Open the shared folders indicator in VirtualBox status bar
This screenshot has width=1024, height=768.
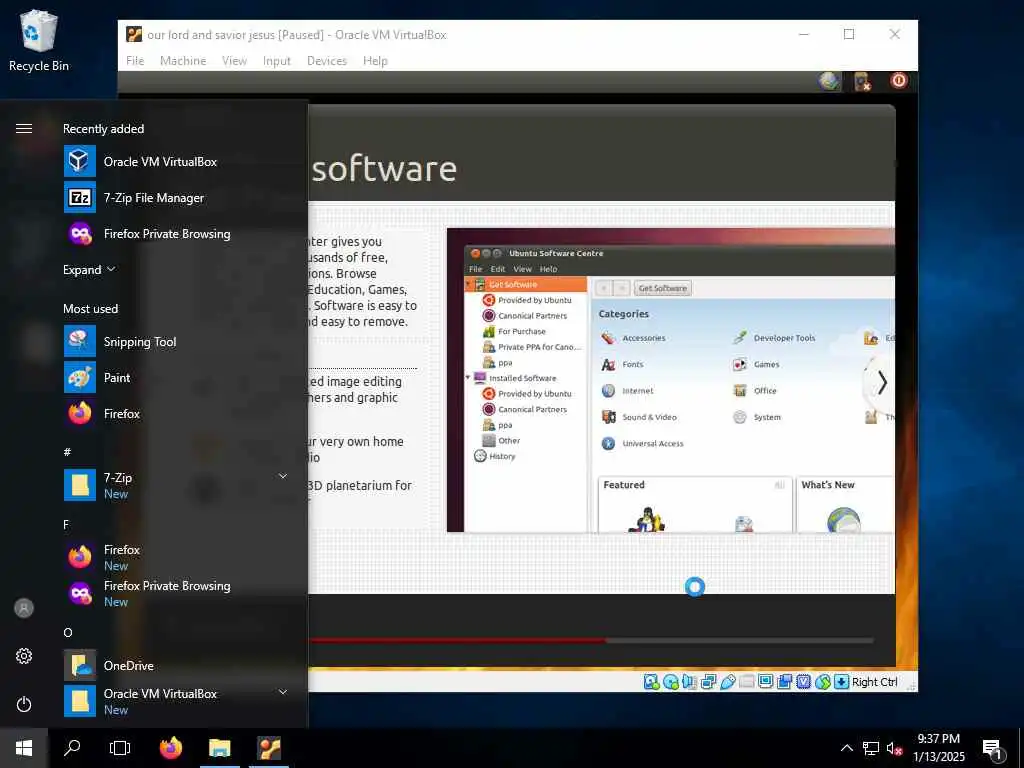point(746,682)
